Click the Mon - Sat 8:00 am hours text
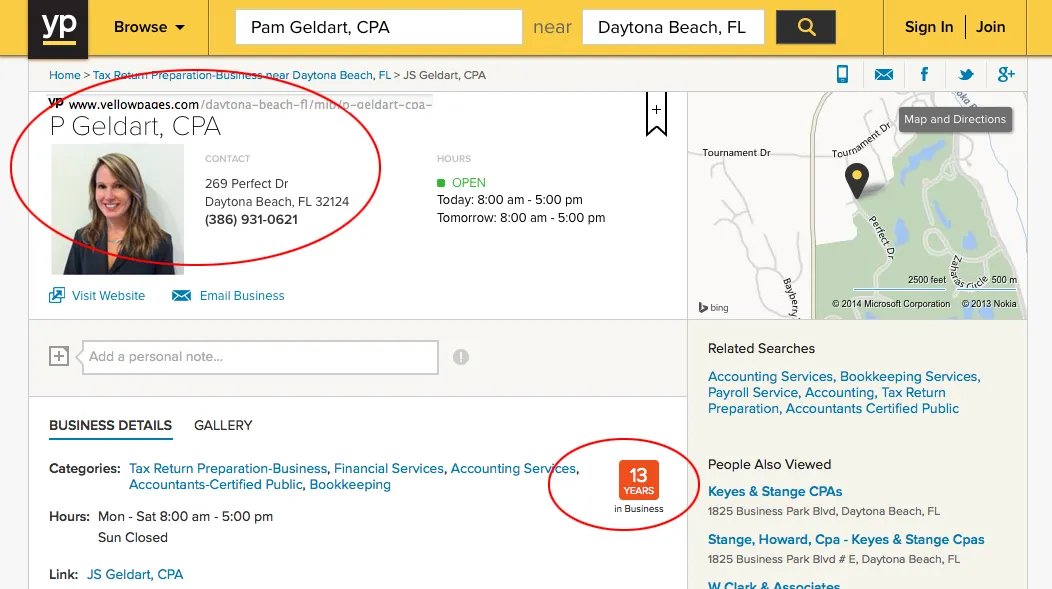1052x589 pixels. (185, 517)
